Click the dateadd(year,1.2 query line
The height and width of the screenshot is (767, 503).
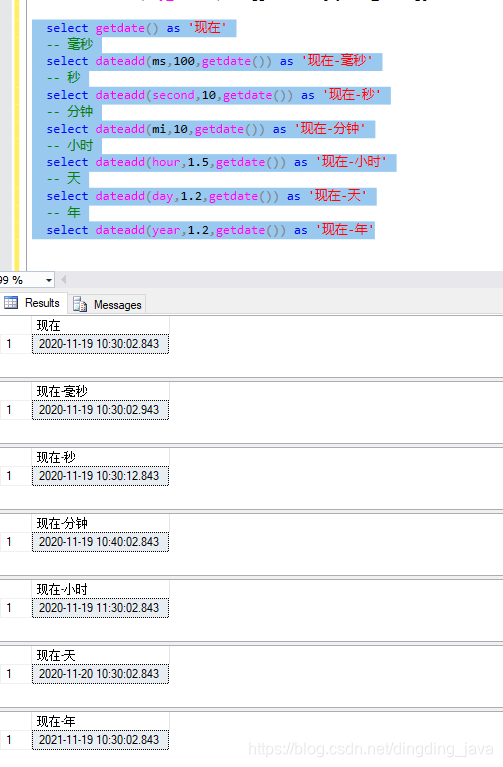tap(210, 230)
